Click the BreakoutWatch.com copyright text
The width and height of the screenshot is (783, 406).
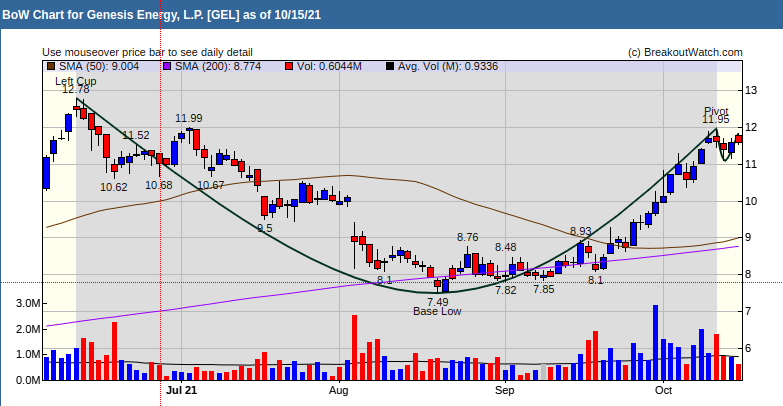click(x=685, y=52)
